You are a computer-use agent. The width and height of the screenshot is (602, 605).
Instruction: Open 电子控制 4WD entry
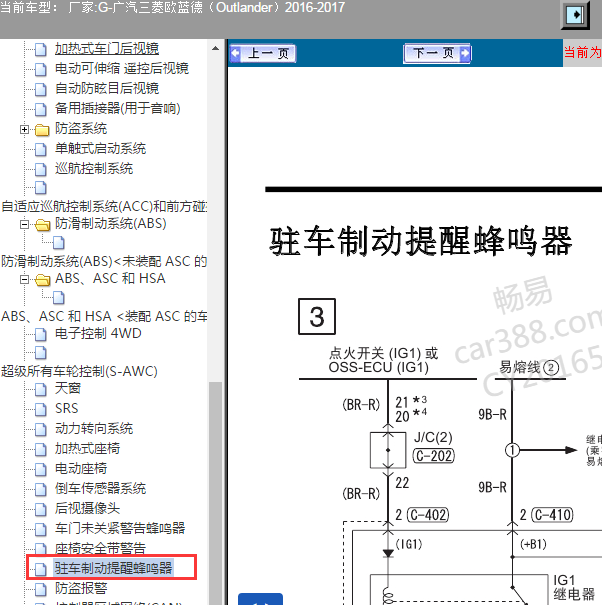tap(98, 333)
